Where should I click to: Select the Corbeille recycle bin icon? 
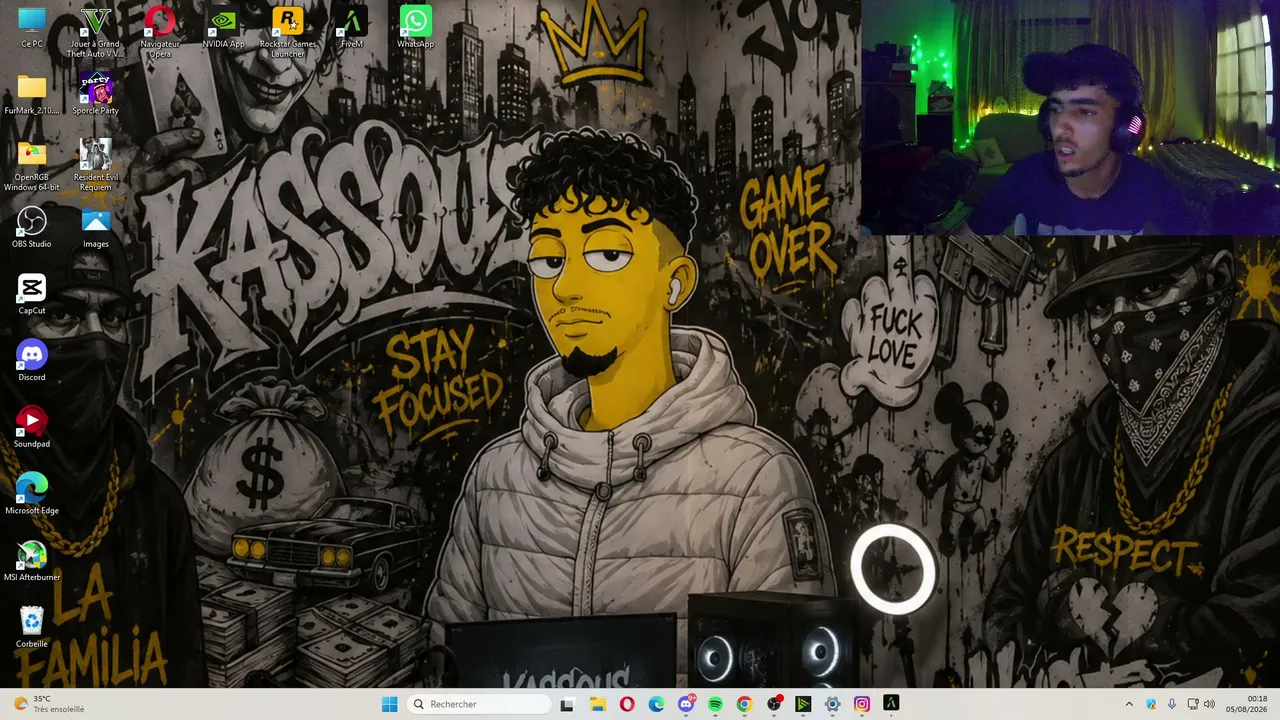(x=32, y=628)
